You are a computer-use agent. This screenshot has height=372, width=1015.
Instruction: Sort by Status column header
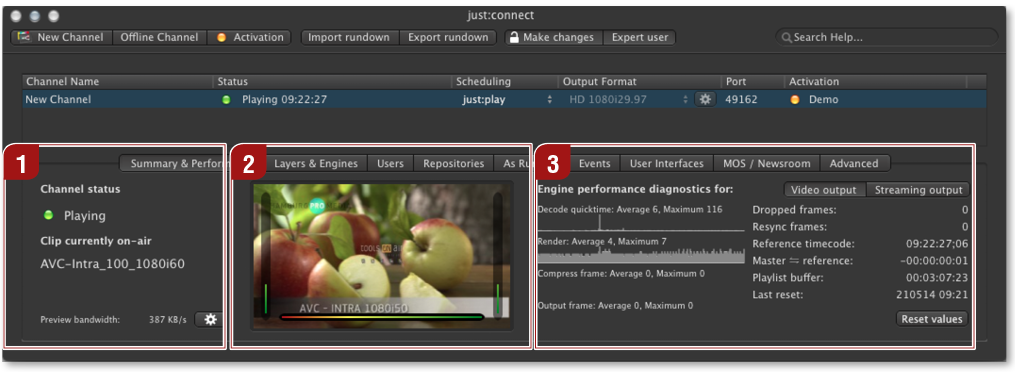[333, 82]
